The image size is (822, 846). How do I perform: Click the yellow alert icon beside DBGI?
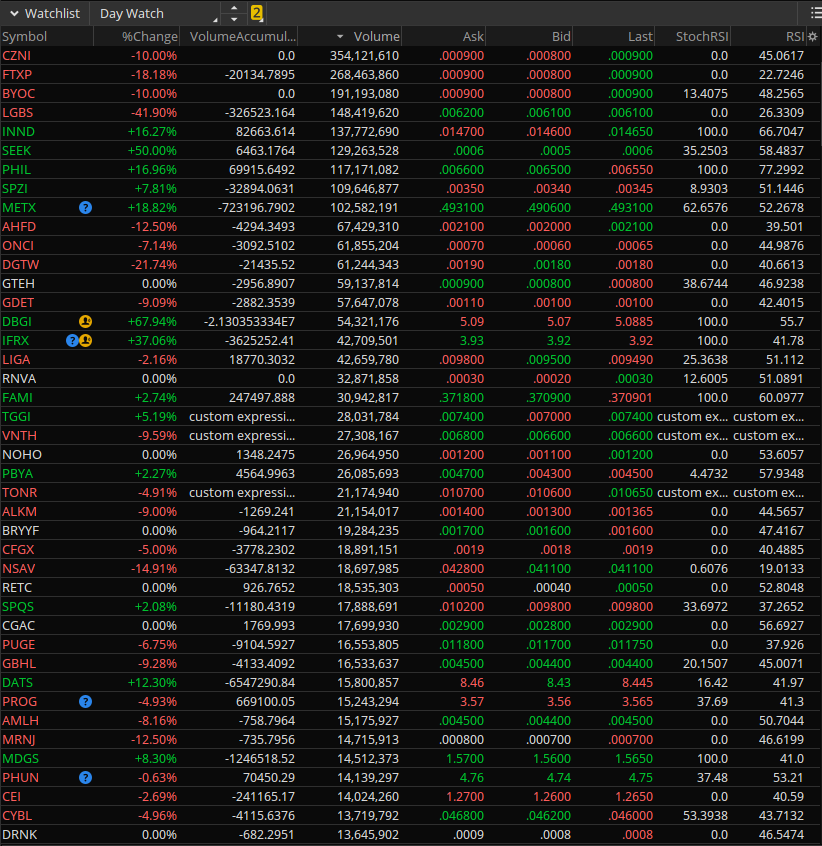pos(85,322)
